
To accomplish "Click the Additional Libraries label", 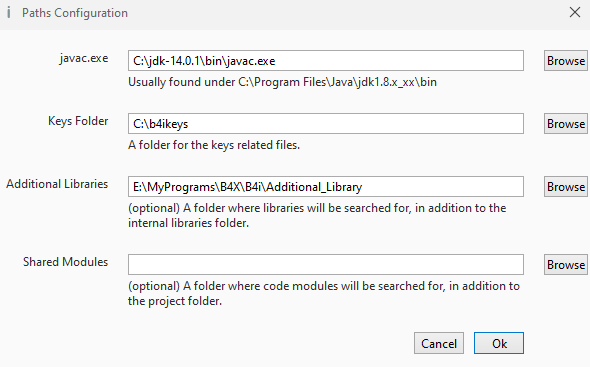I will [57, 184].
